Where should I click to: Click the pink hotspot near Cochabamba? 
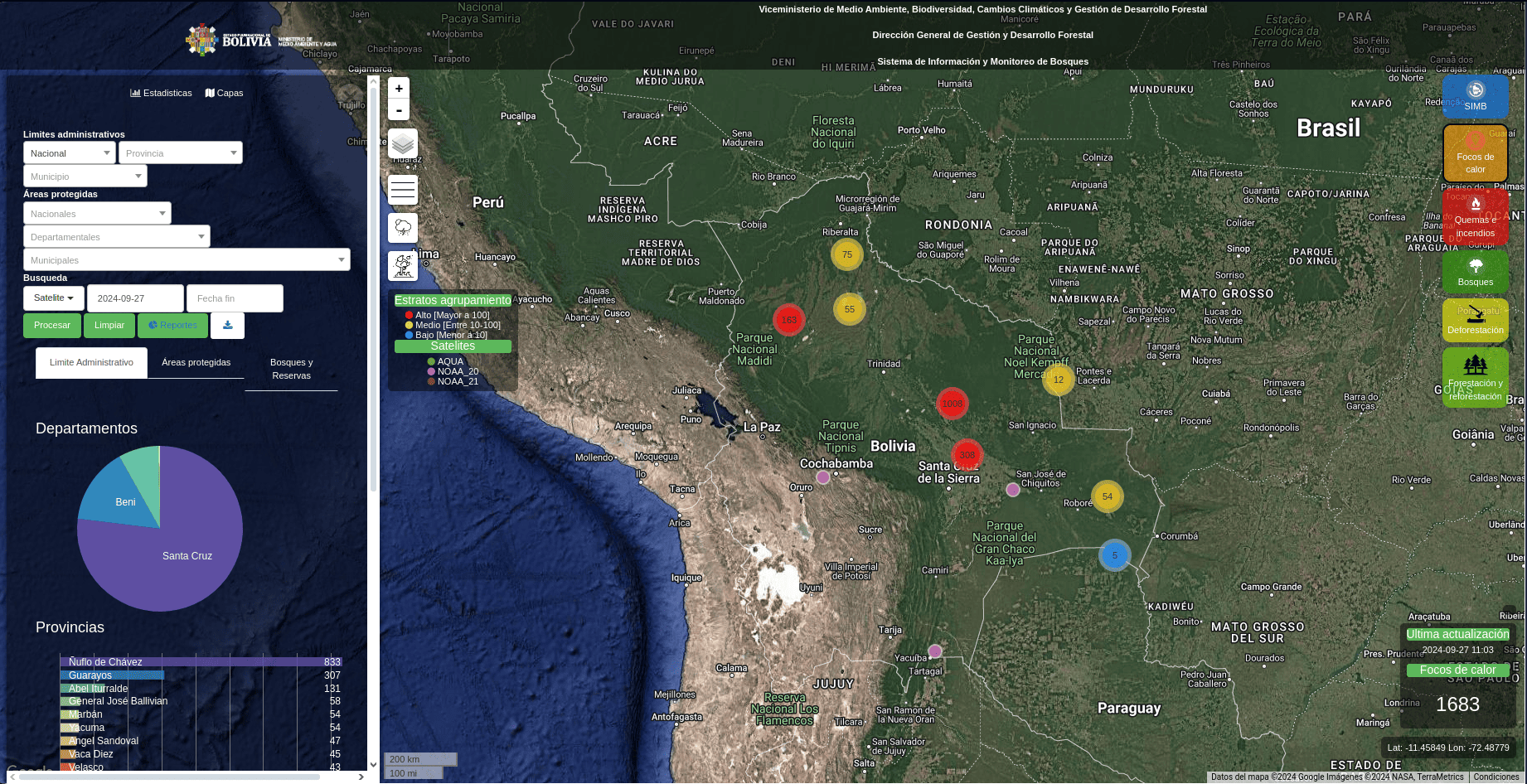[823, 477]
